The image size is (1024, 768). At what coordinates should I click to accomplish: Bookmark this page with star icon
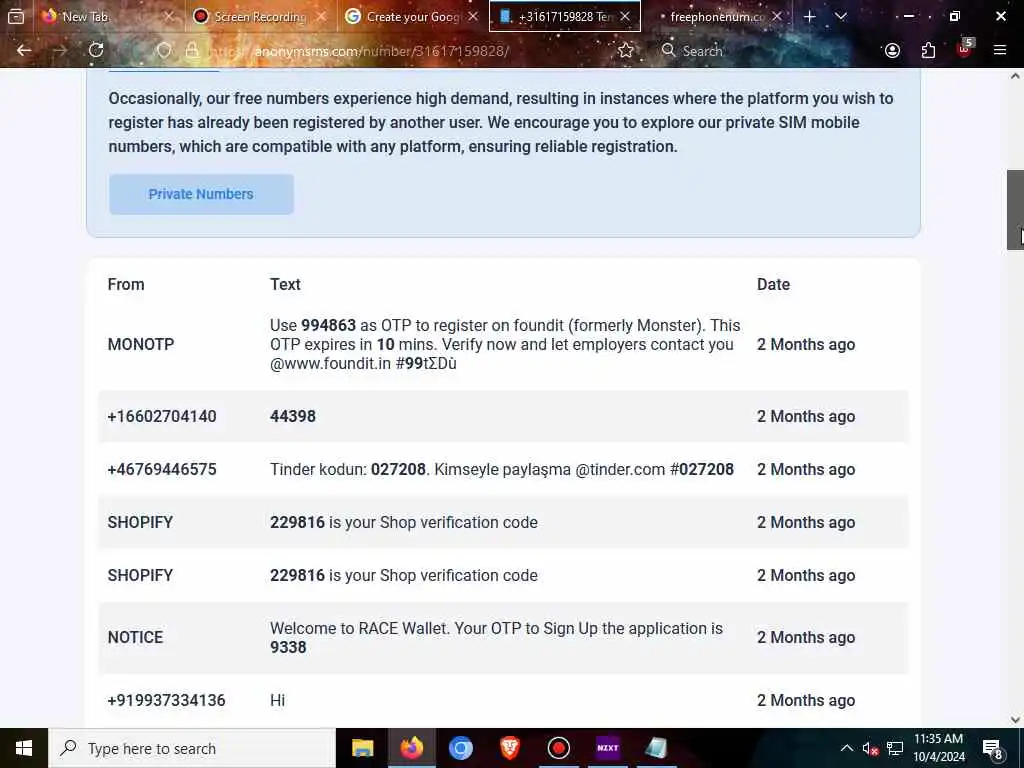[625, 50]
